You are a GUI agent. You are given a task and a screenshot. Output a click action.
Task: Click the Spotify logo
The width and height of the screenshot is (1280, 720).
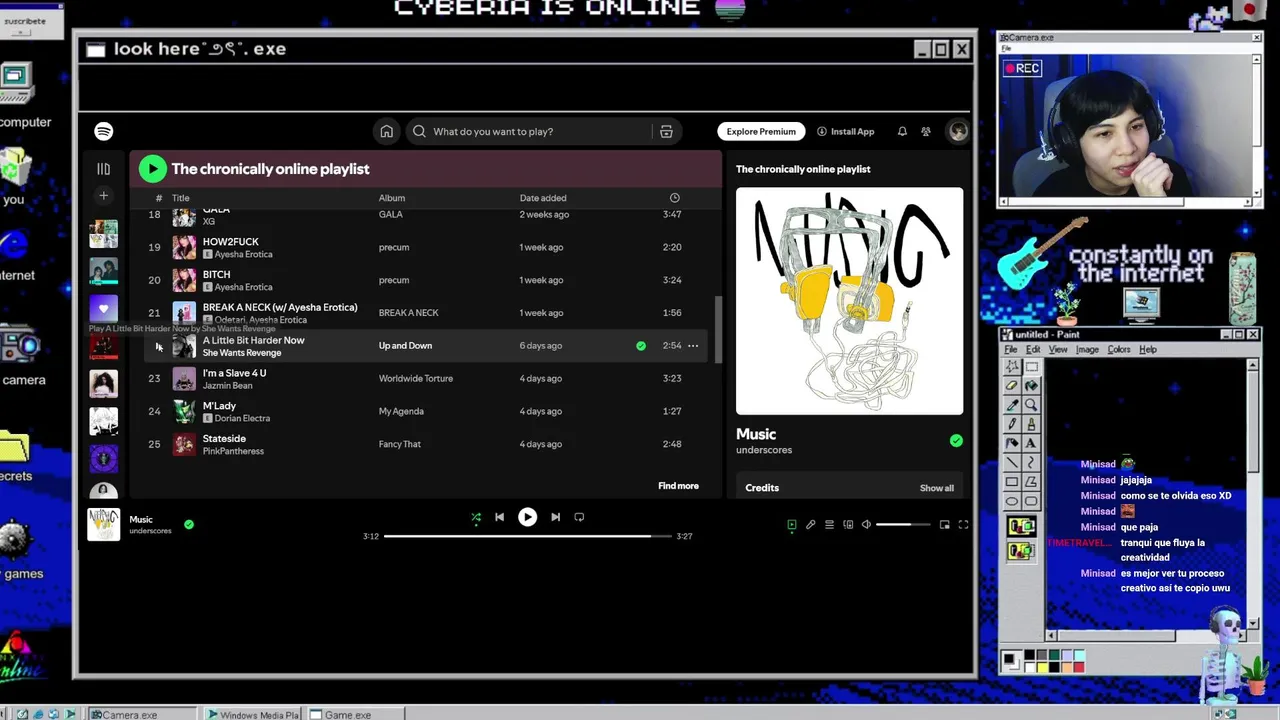[x=104, y=131]
